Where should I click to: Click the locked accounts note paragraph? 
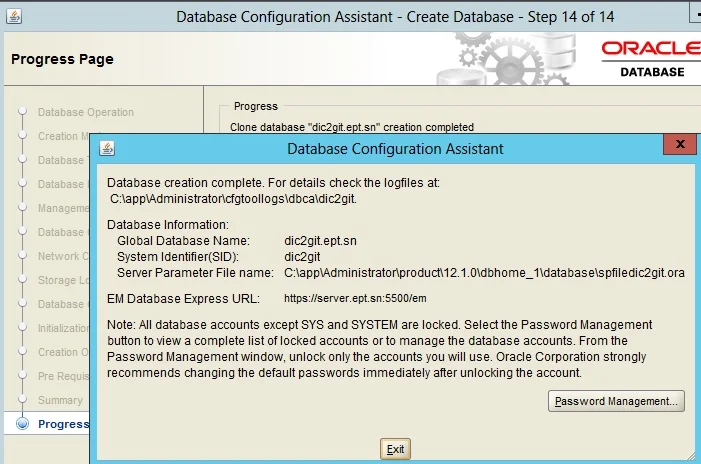(x=380, y=349)
